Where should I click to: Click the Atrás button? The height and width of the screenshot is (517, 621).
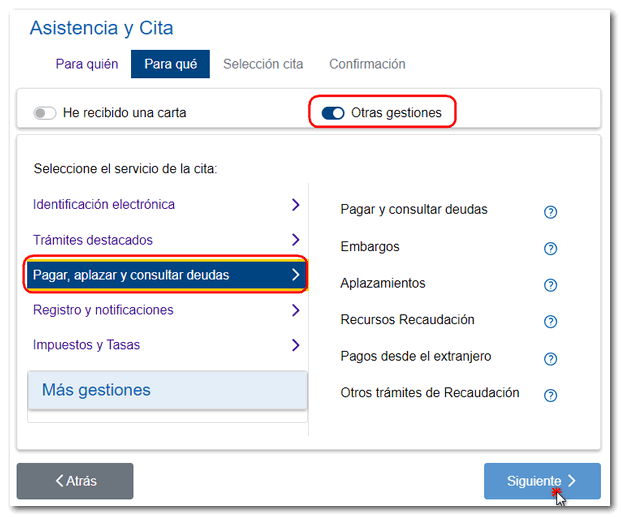click(75, 481)
